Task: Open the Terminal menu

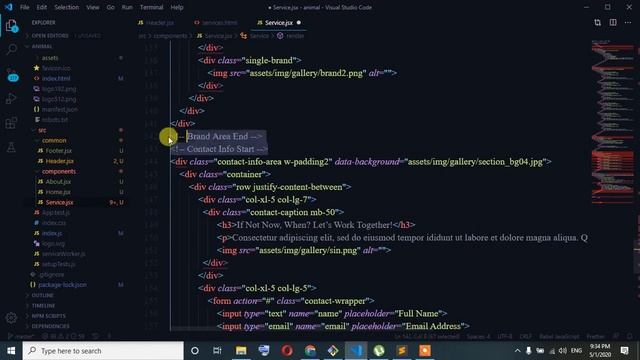Action: 151,7
